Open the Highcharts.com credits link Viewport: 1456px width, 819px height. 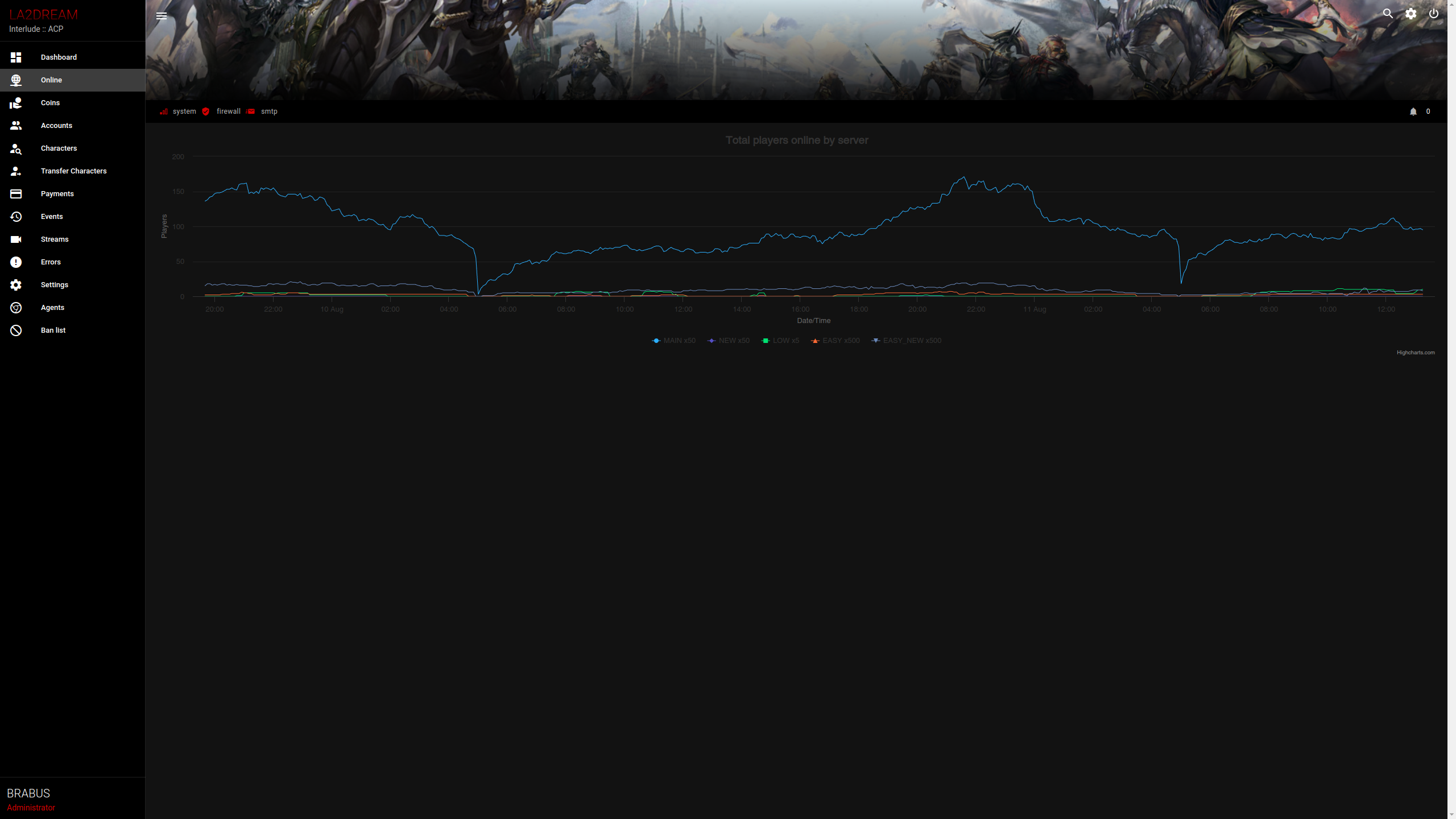[x=1415, y=353]
